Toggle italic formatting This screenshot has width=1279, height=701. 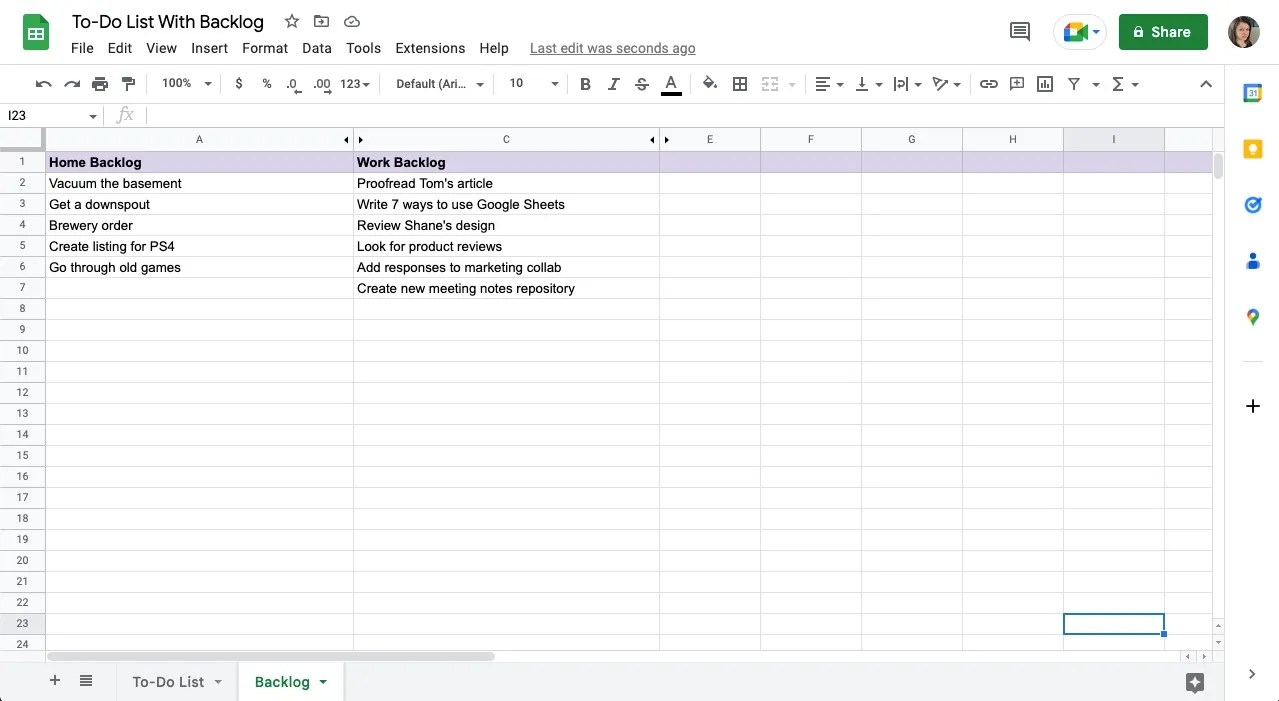(x=613, y=84)
